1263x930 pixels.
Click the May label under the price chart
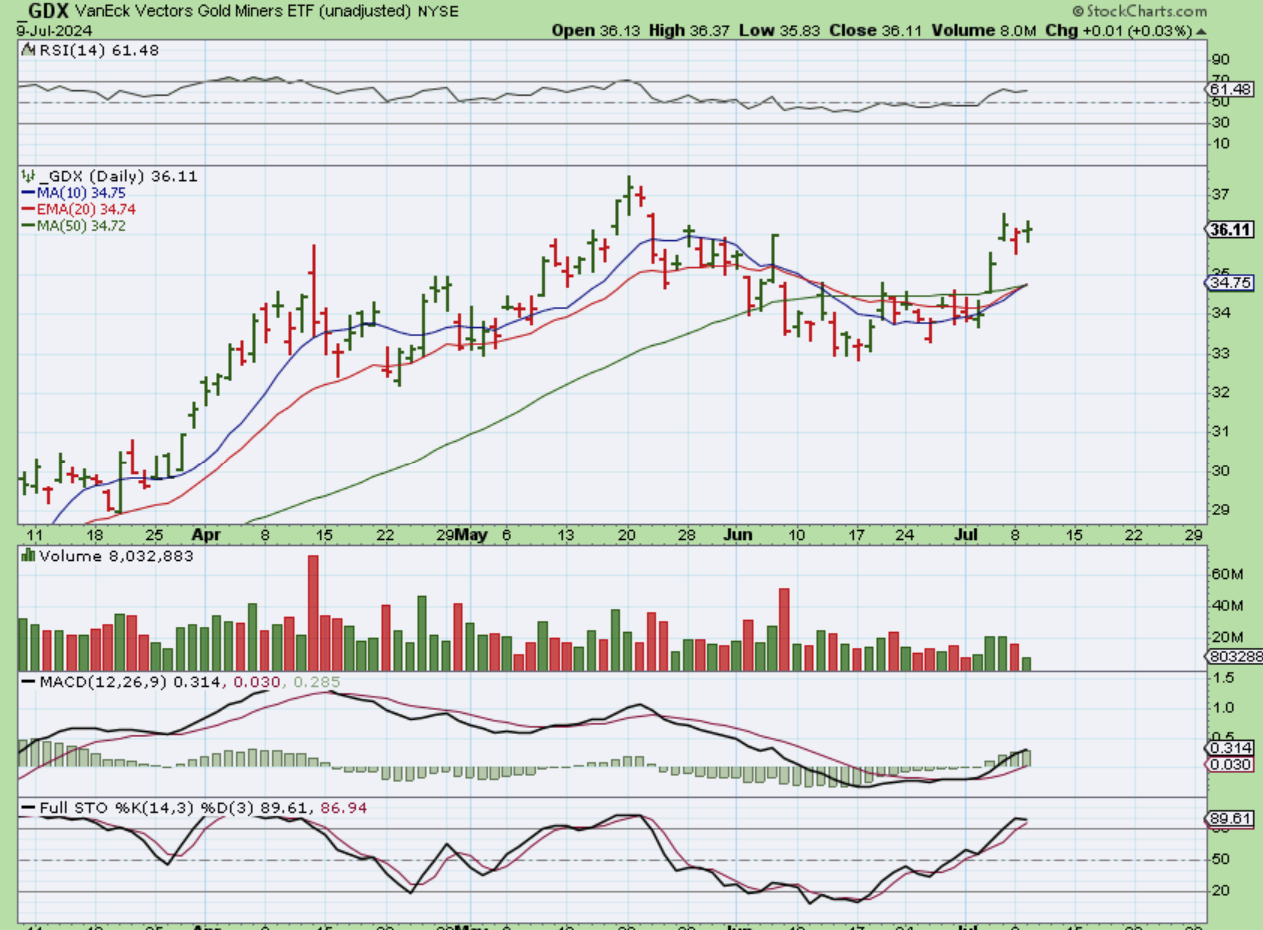470,535
